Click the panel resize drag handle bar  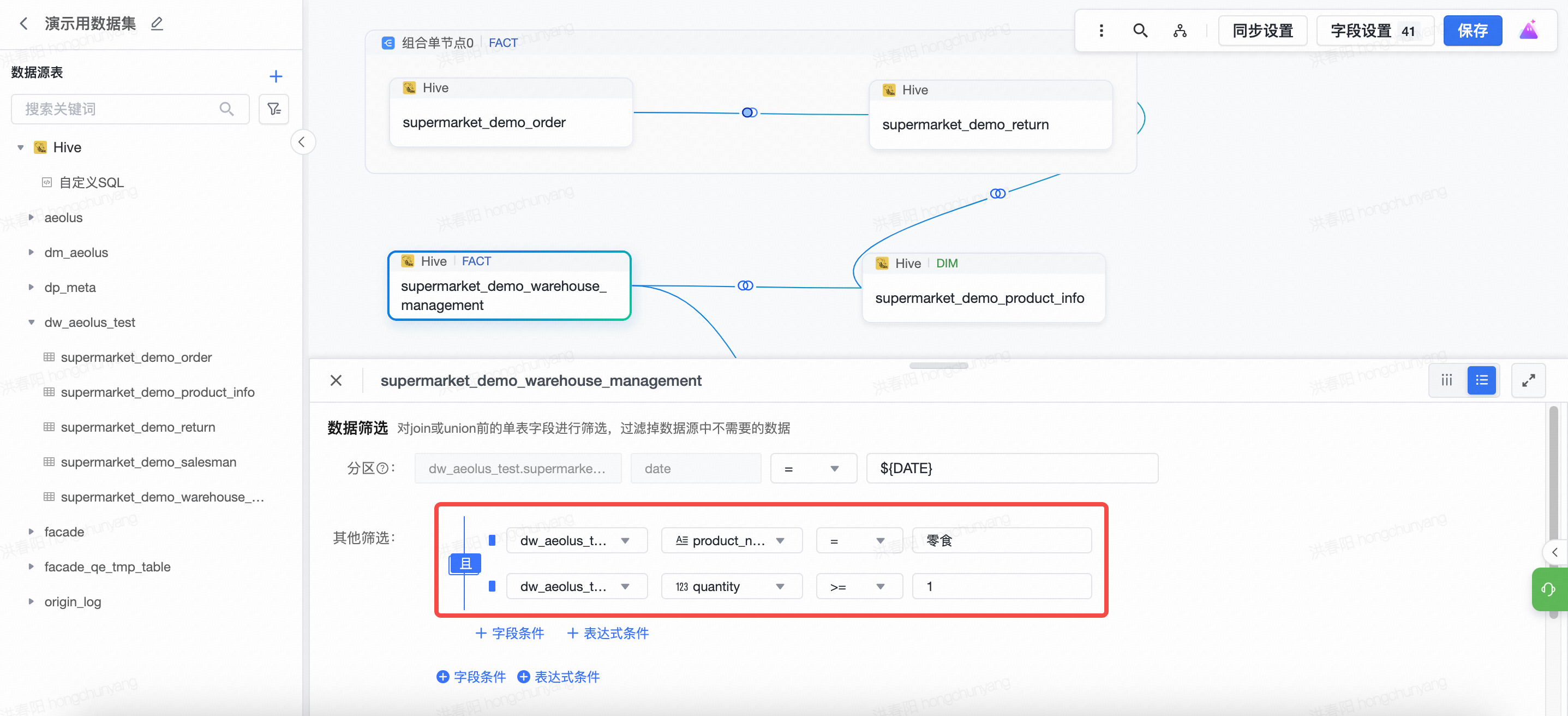tap(938, 366)
